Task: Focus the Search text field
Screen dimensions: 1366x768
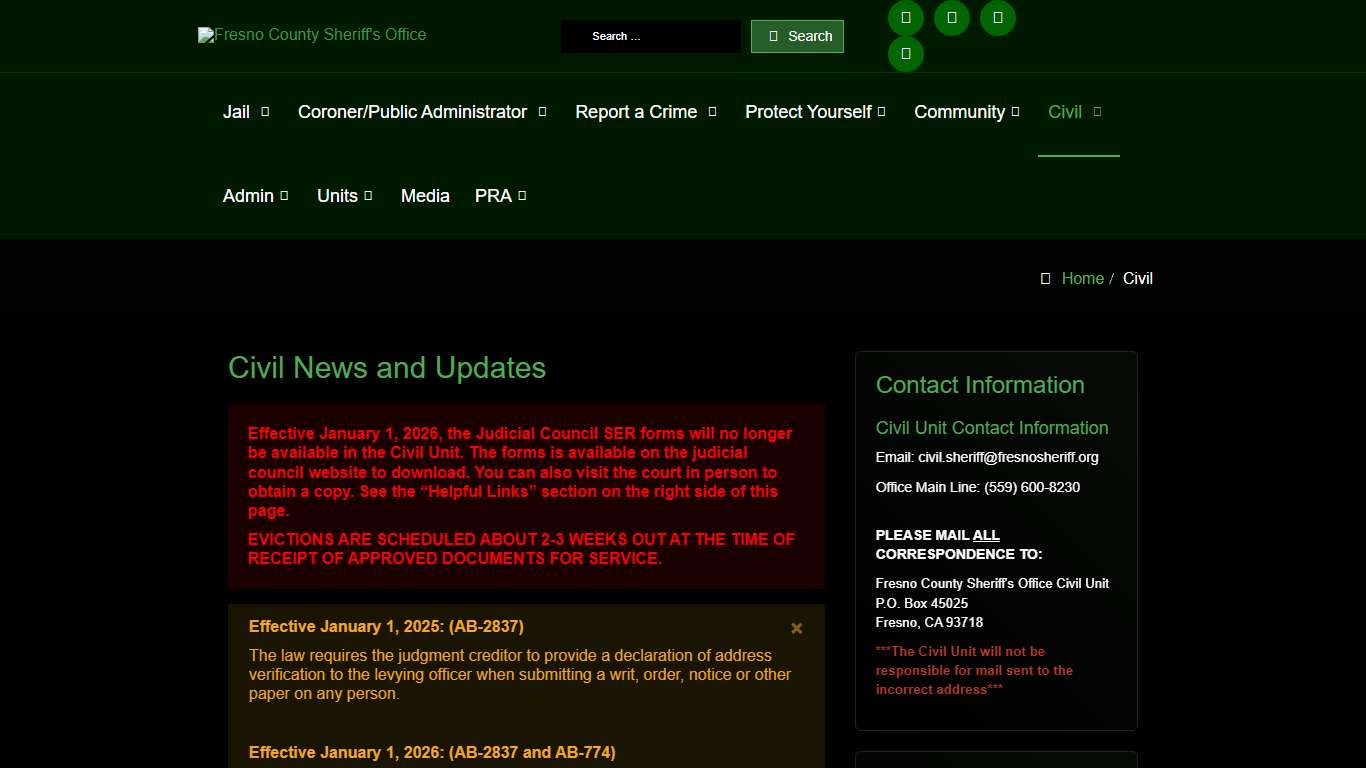Action: (650, 36)
